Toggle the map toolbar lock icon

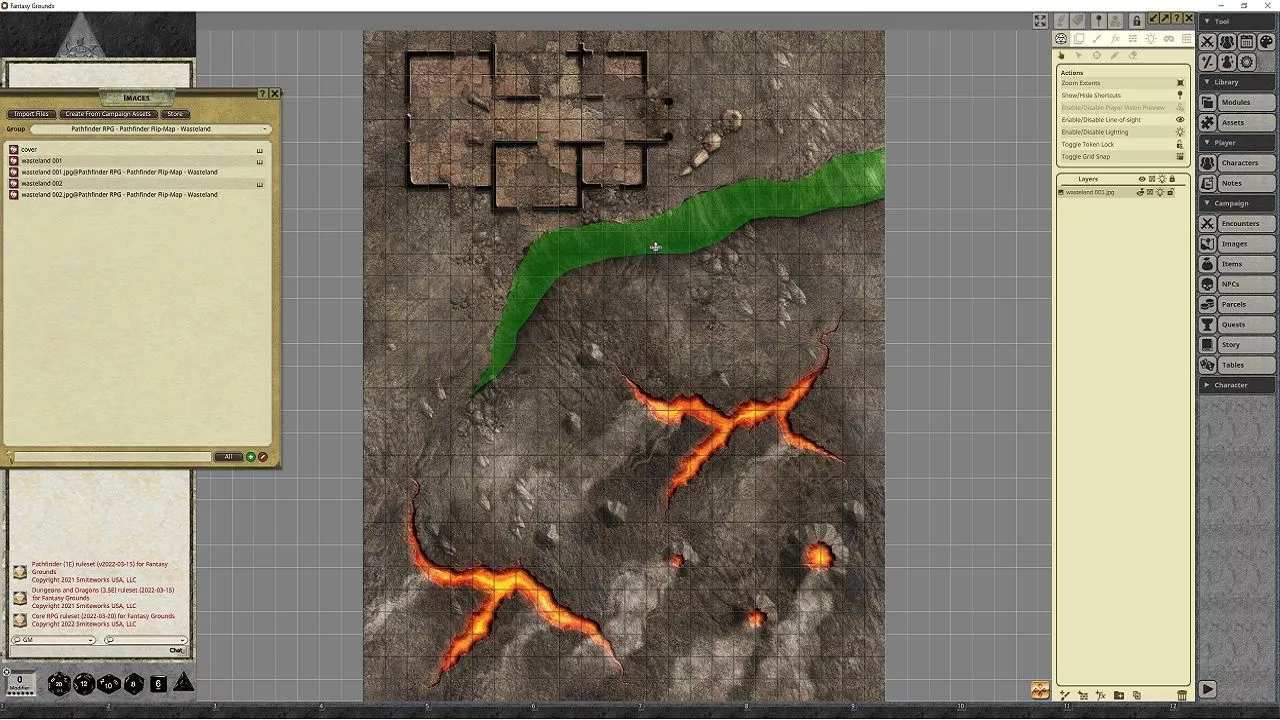click(x=1137, y=21)
